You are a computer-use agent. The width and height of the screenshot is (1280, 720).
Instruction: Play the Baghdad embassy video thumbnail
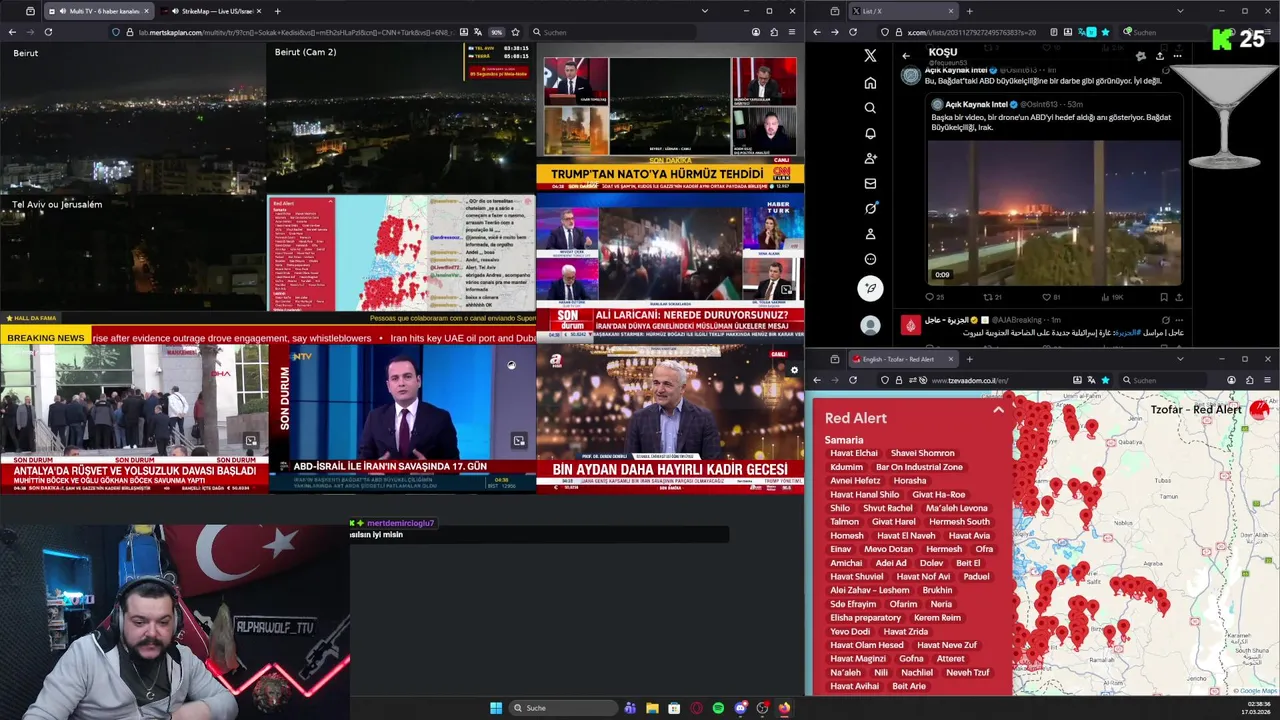[x=1054, y=213]
